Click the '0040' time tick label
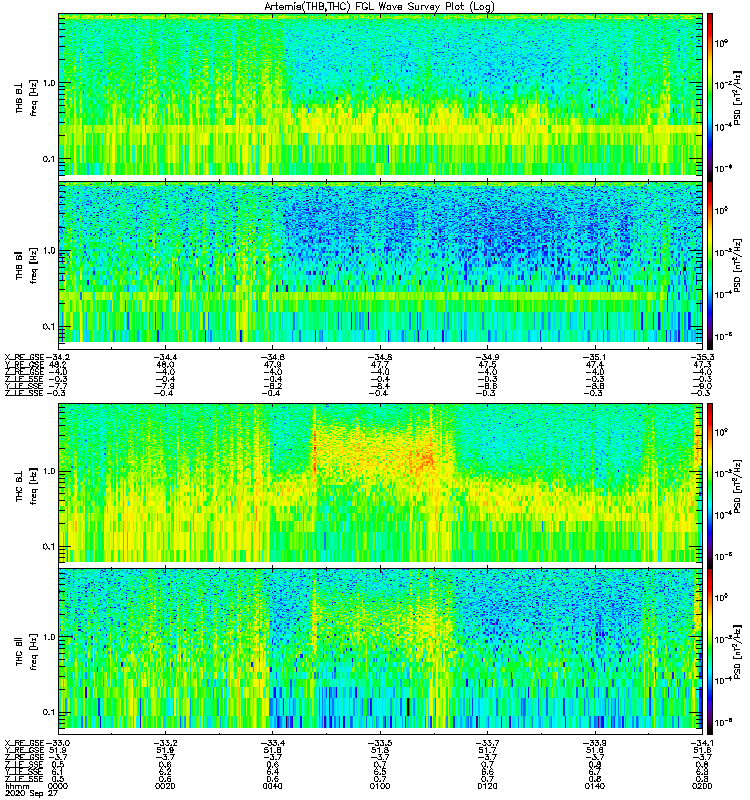 click(272, 786)
